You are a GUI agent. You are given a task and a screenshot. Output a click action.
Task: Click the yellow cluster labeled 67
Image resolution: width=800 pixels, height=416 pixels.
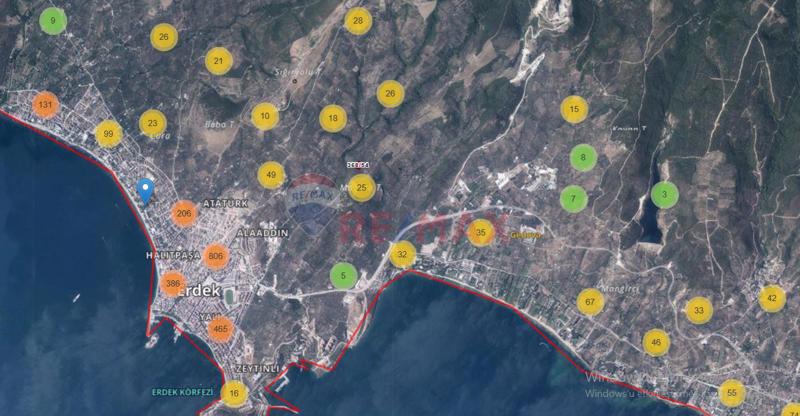pyautogui.click(x=590, y=301)
